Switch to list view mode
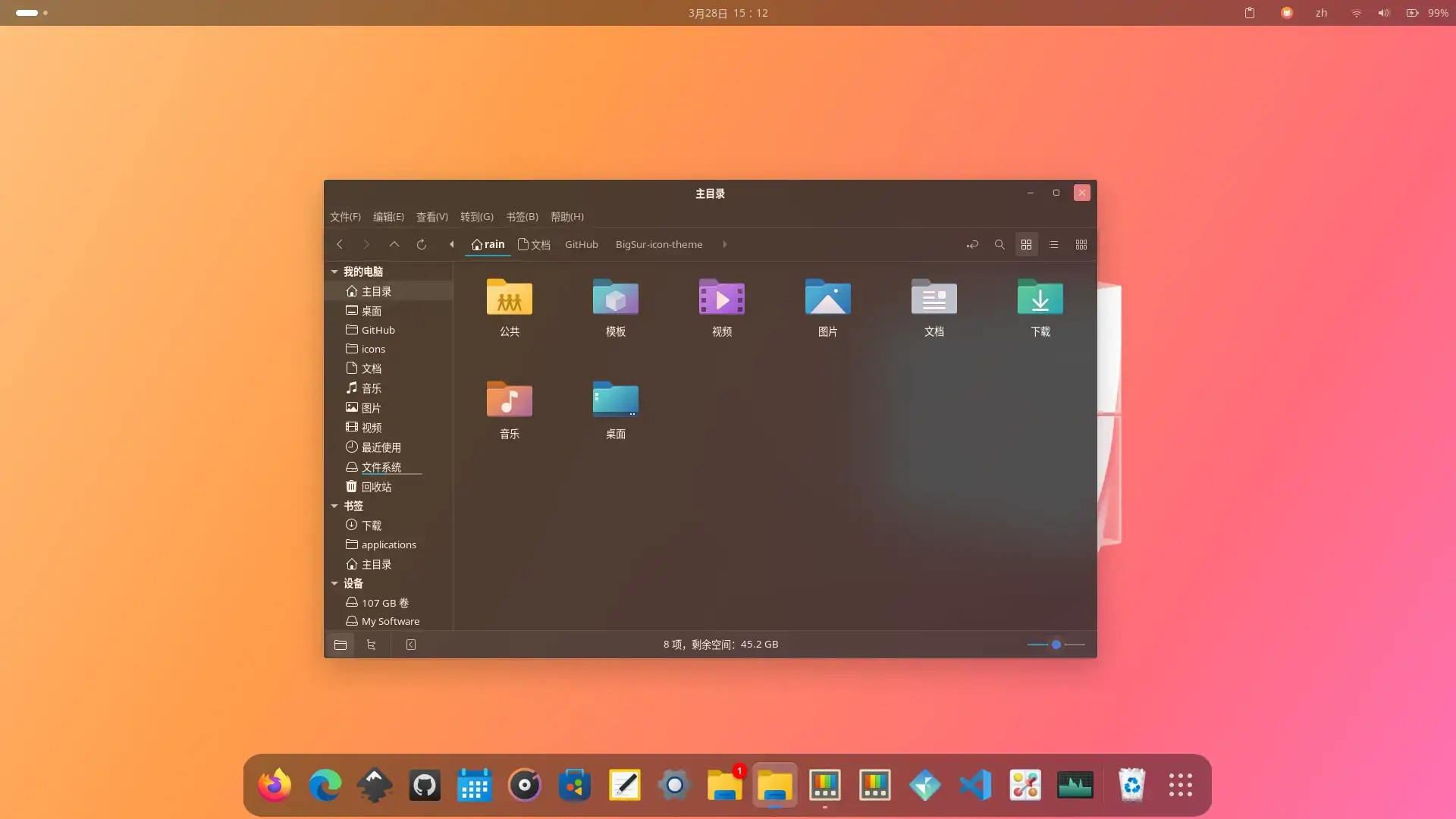 (x=1053, y=244)
